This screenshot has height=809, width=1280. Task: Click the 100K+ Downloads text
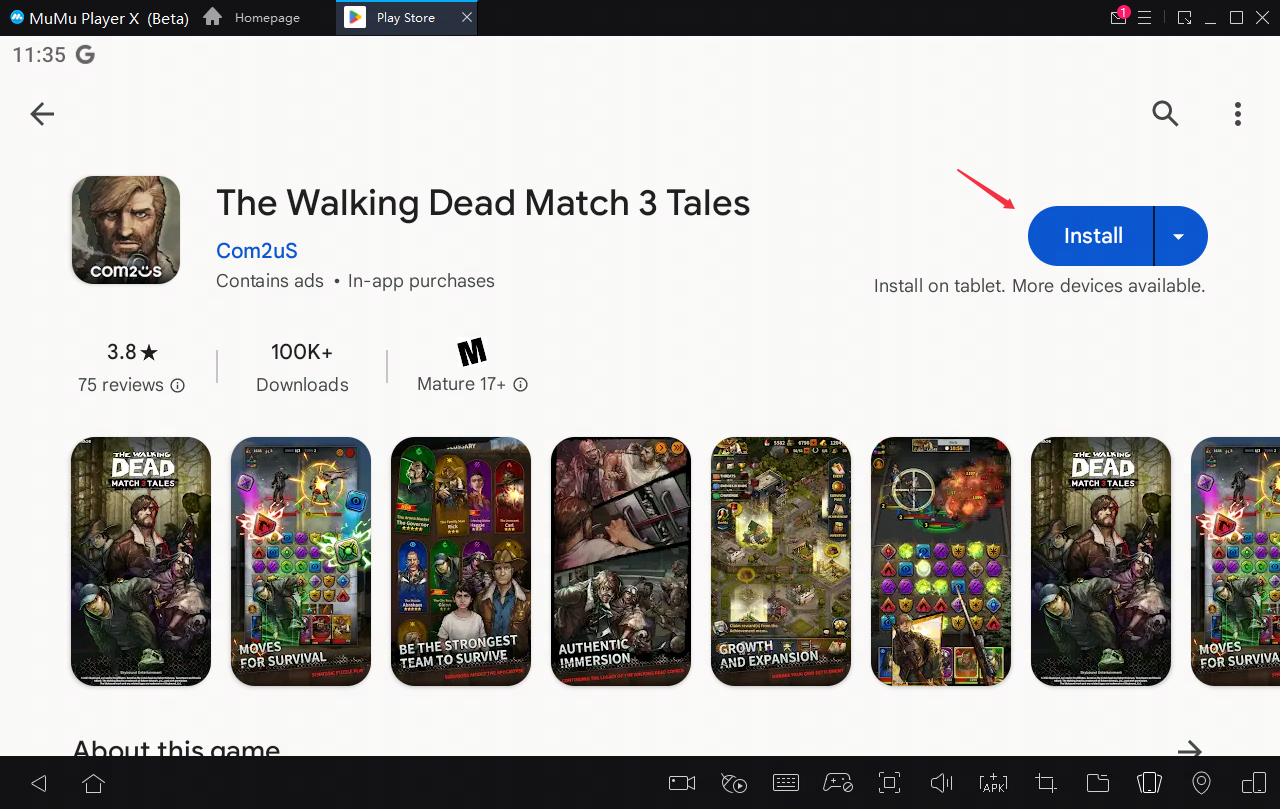coord(302,368)
